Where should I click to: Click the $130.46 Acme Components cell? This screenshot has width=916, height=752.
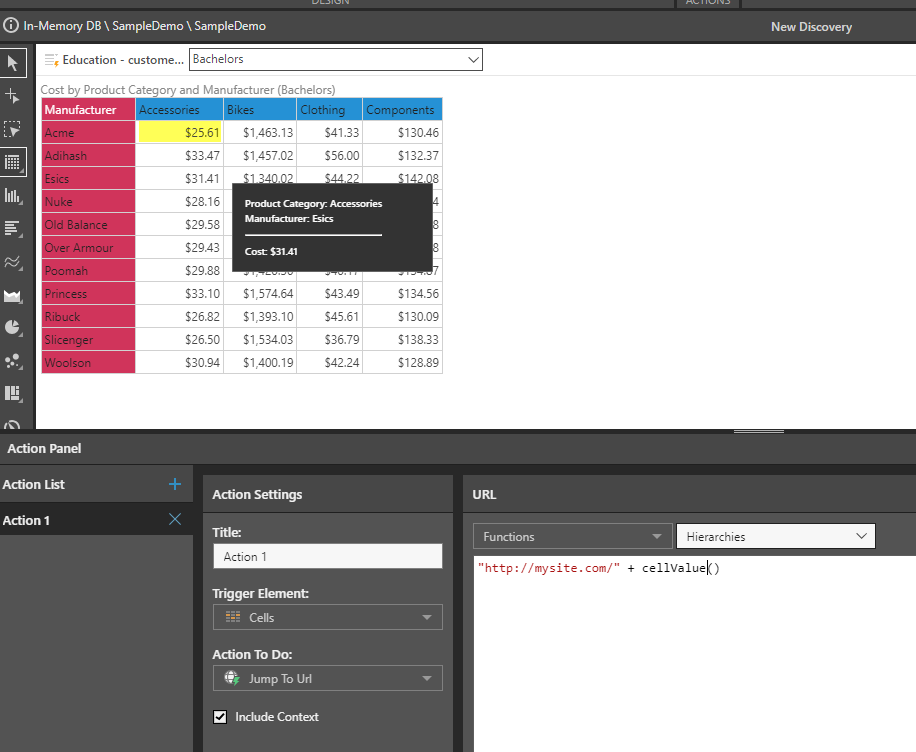tap(403, 133)
